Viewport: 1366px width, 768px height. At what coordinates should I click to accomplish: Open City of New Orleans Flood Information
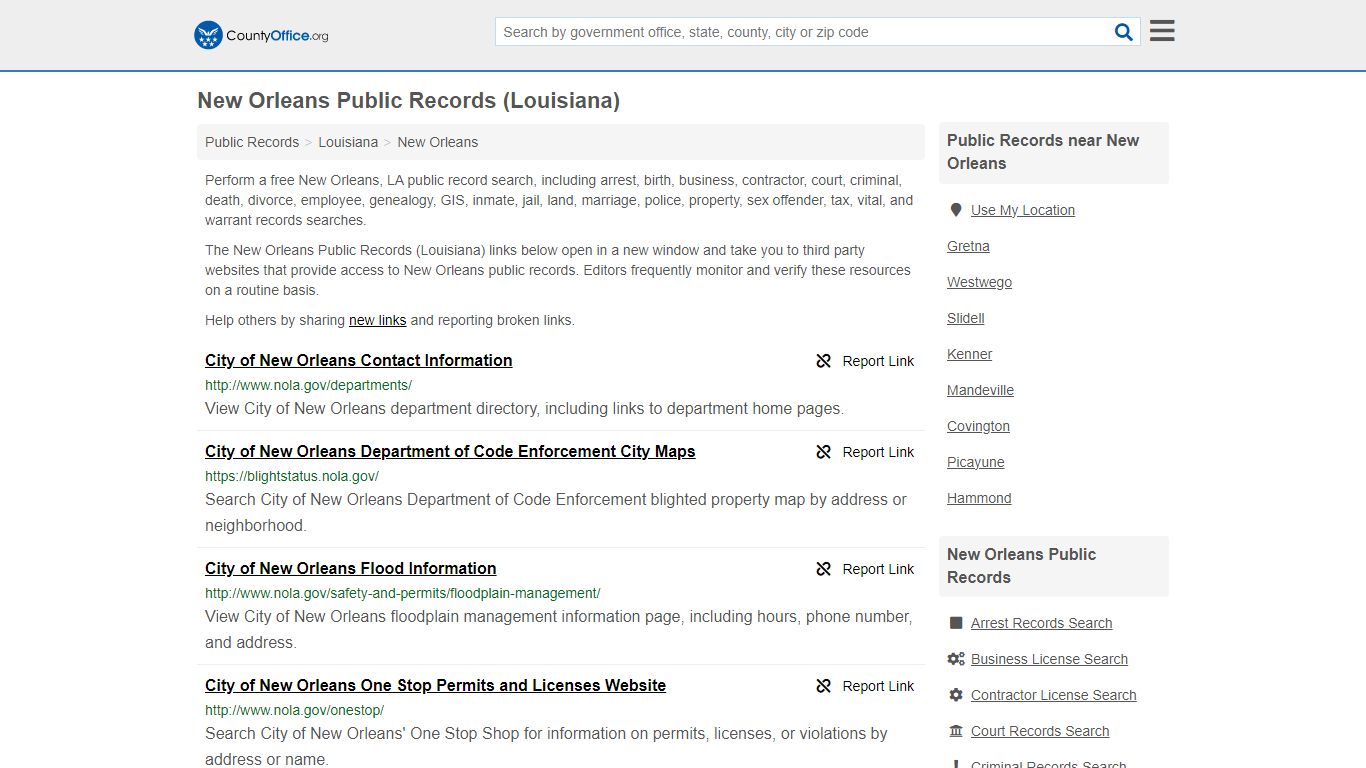351,568
